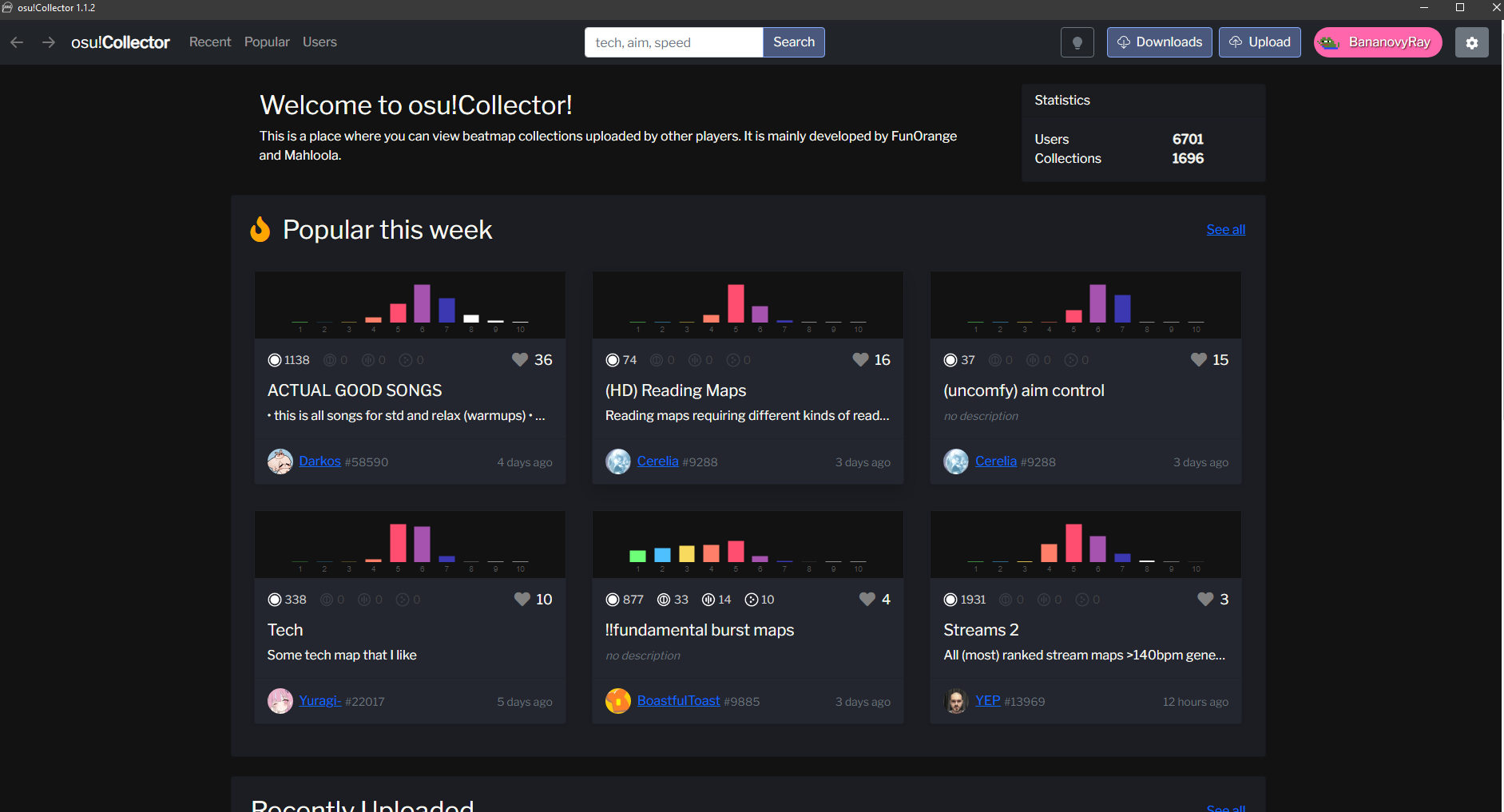Visit Yuragi- user profile link

point(319,701)
